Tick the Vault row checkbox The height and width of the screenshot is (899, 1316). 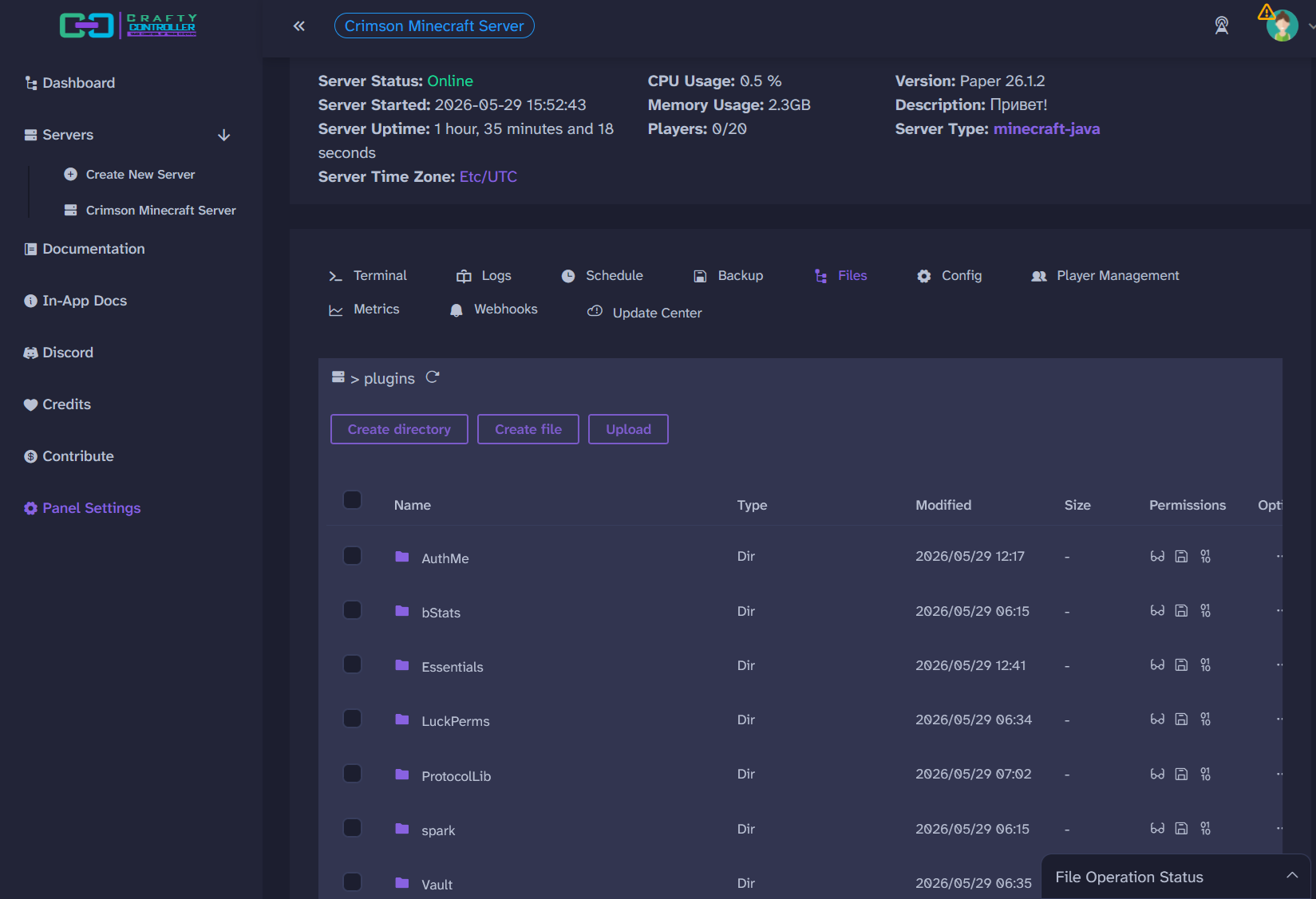click(352, 881)
